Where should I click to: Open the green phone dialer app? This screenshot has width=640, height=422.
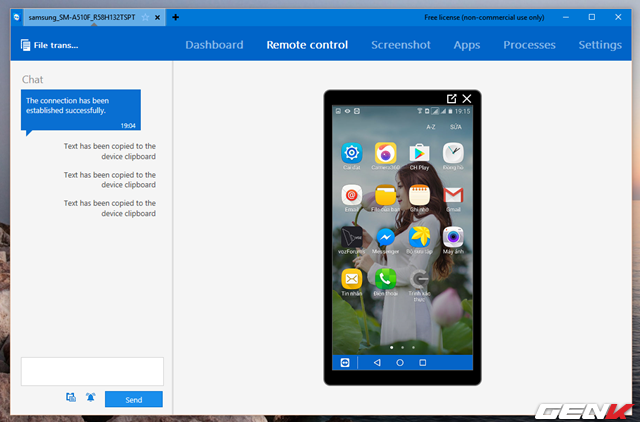tap(385, 279)
